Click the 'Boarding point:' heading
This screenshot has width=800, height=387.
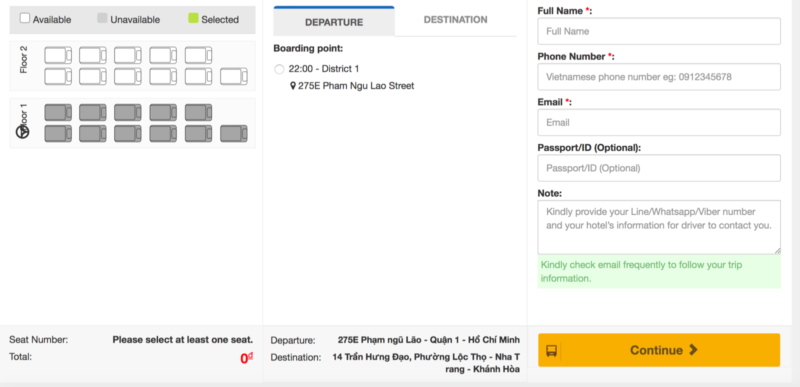tap(308, 48)
